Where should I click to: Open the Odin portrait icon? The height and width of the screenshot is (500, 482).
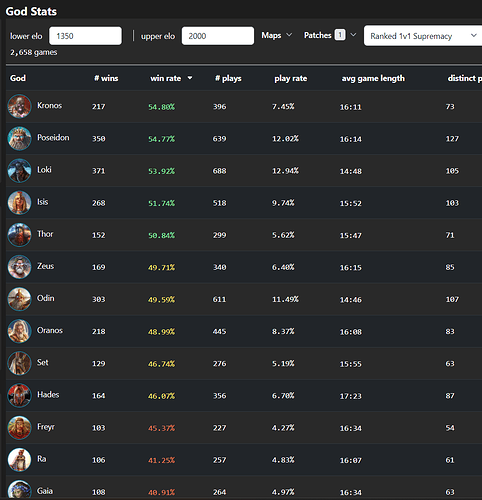click(x=19, y=299)
